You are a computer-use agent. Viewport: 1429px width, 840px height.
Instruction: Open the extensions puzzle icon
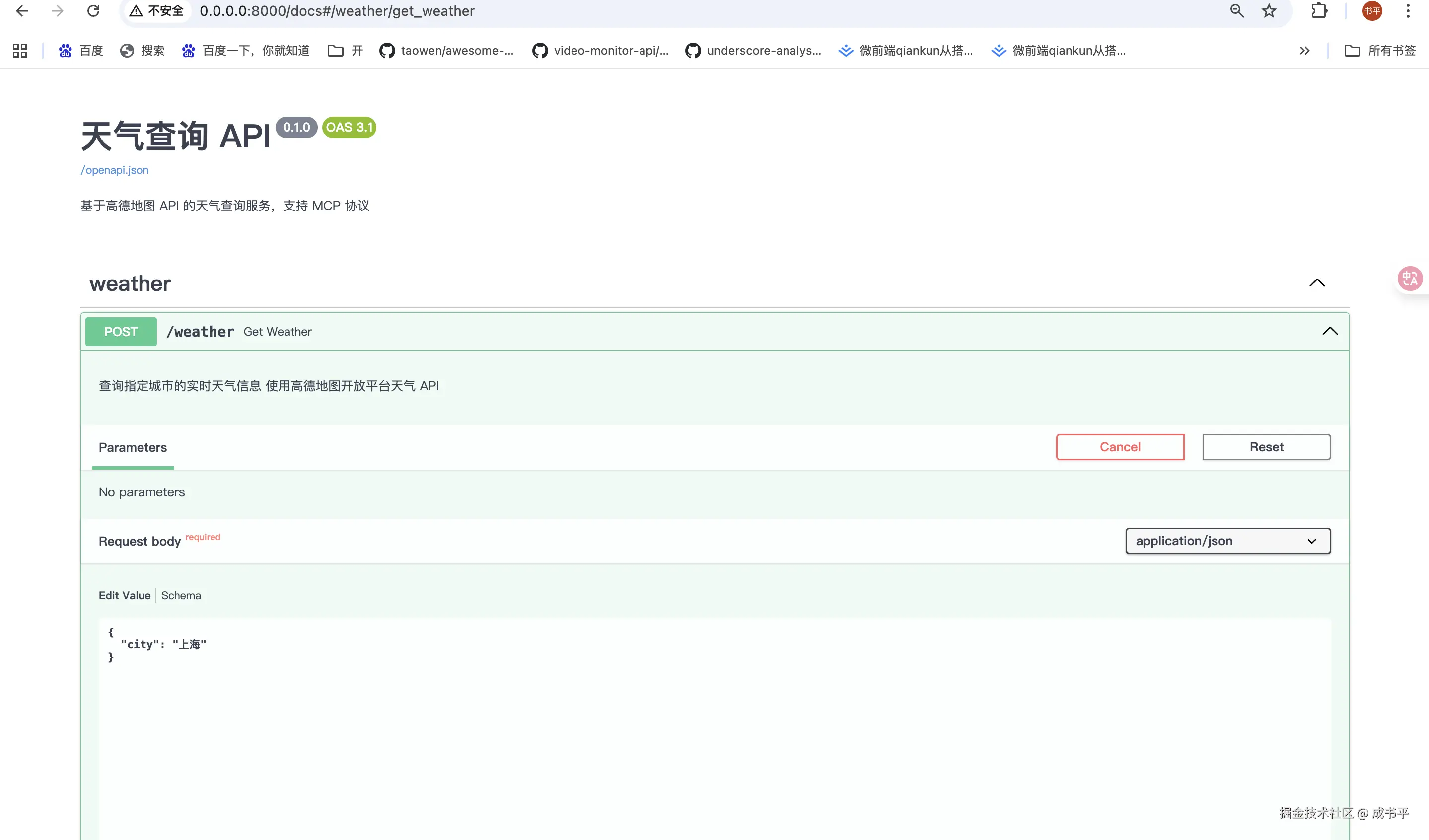point(1318,11)
